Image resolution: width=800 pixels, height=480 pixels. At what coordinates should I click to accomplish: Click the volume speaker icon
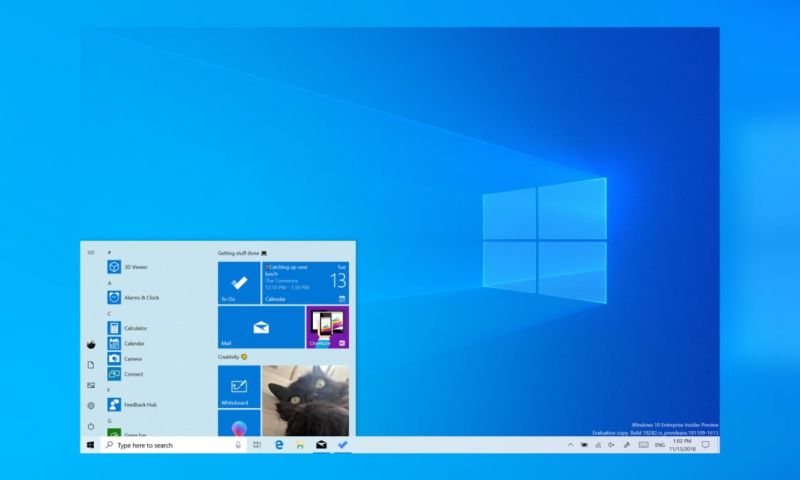[x=611, y=445]
